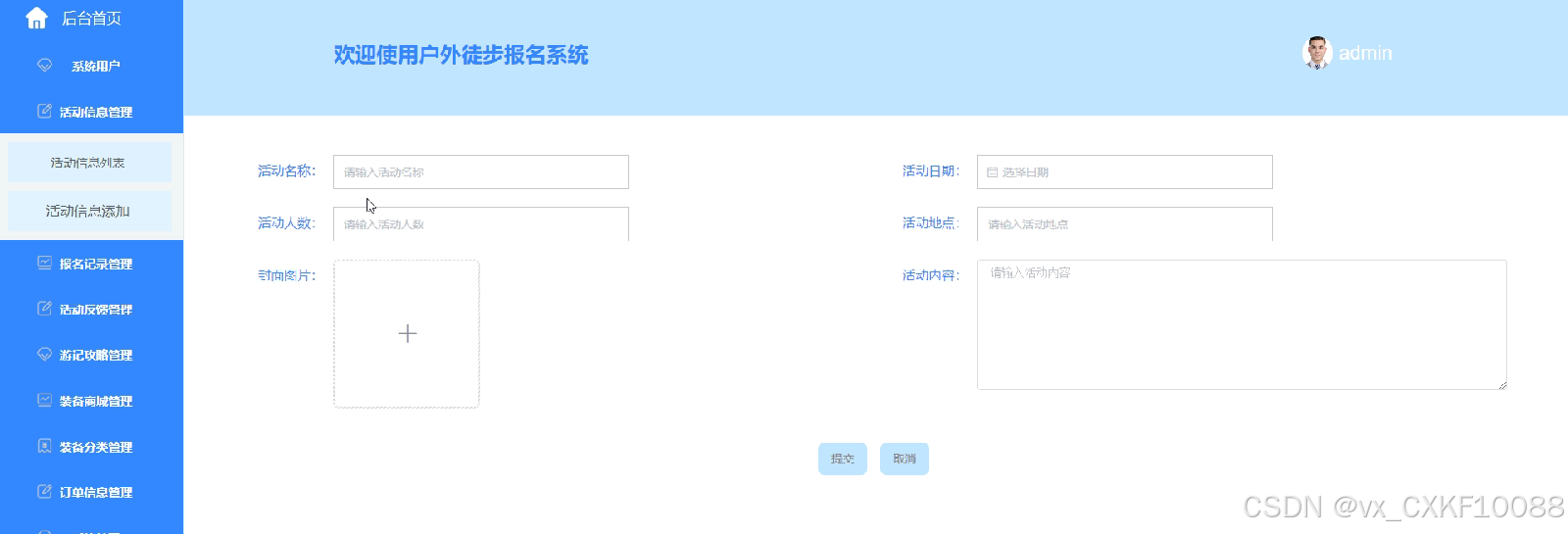
Task: Click the 活动名称 label
Action: pos(287,170)
